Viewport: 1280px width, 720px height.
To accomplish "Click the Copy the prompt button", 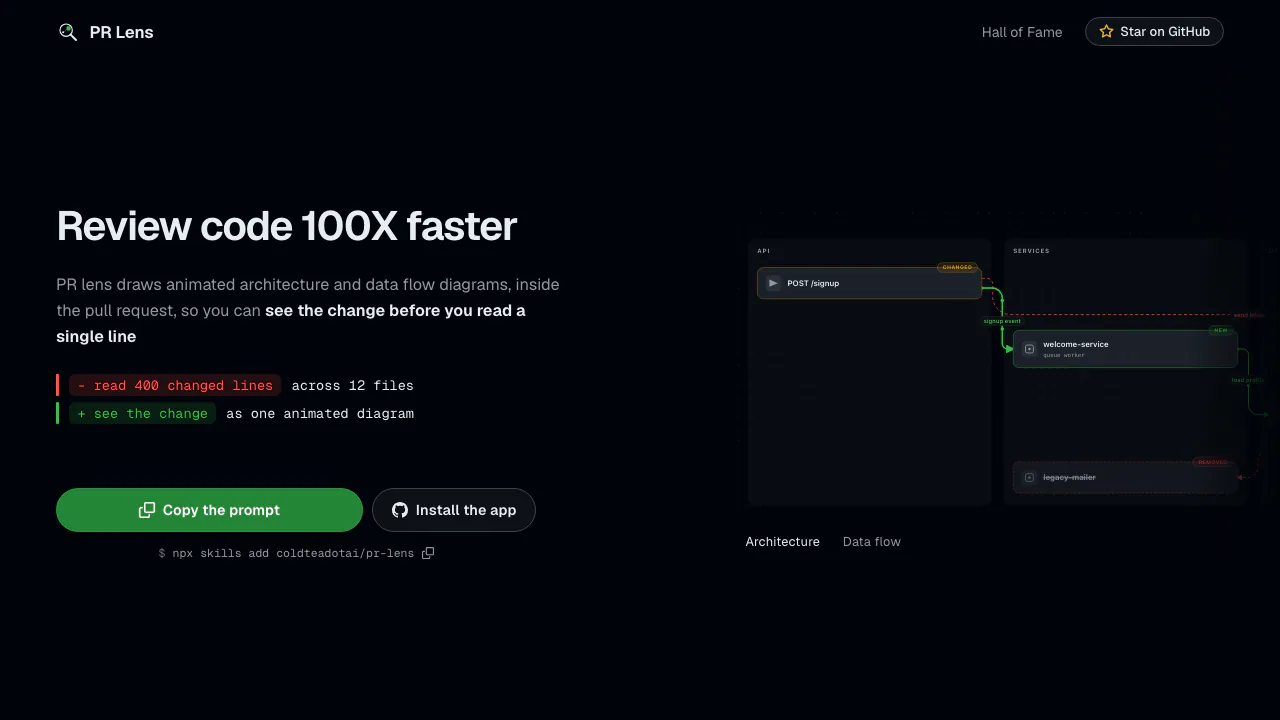I will point(209,510).
